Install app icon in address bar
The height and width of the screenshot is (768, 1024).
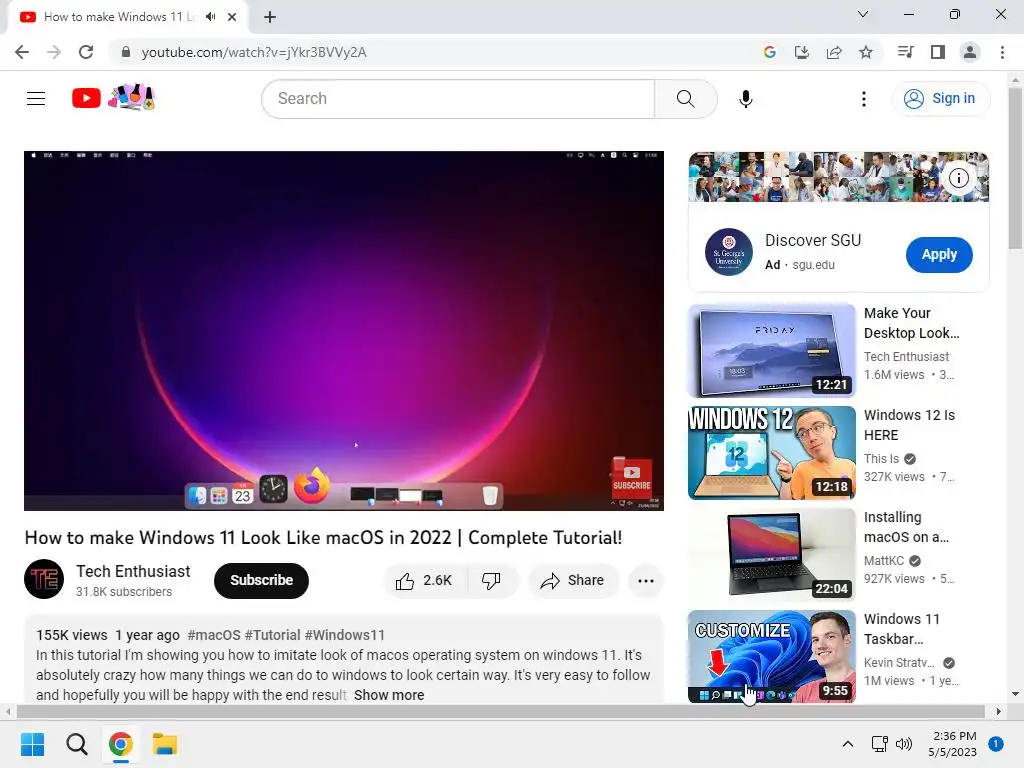pyautogui.click(x=801, y=52)
